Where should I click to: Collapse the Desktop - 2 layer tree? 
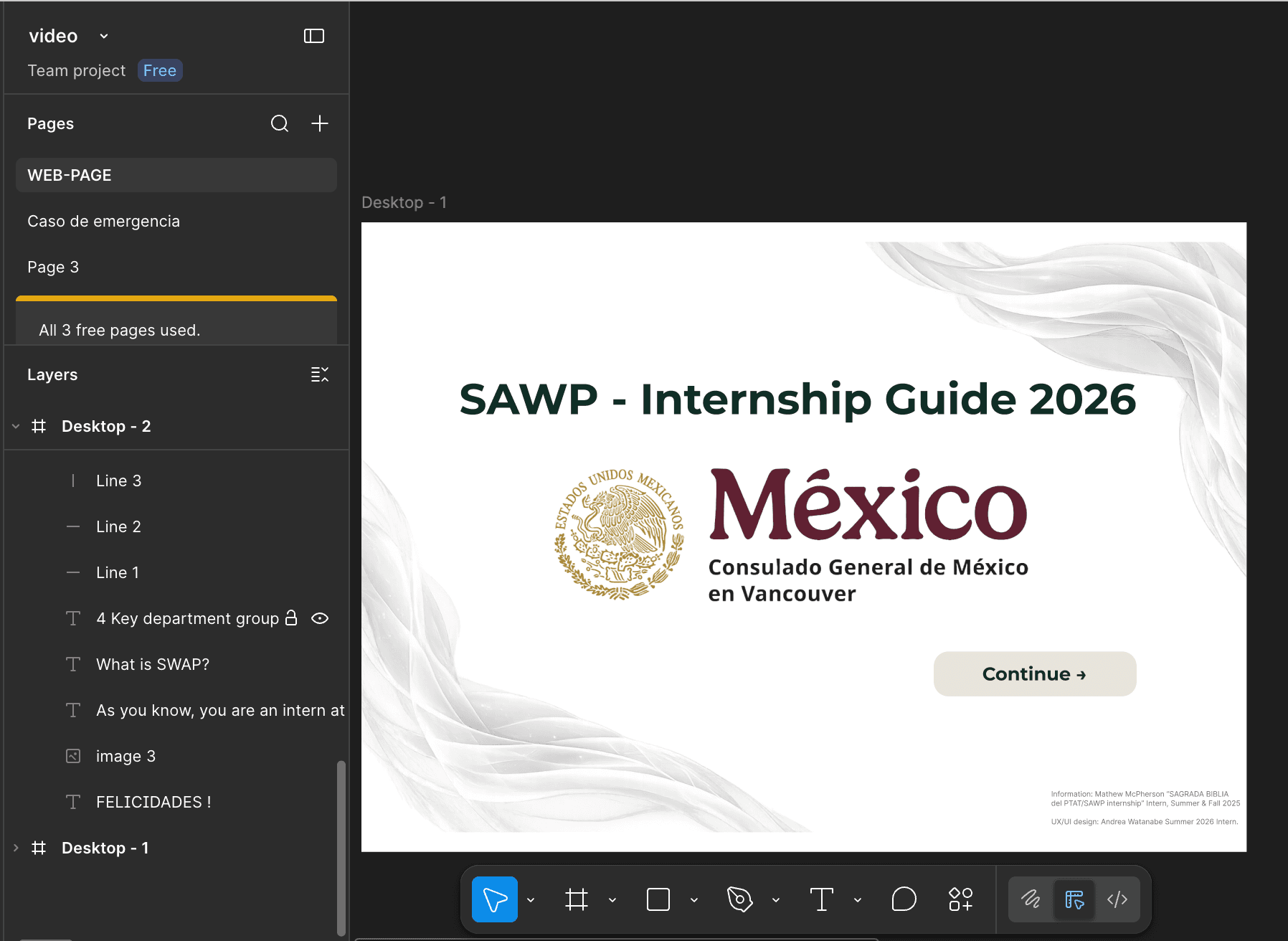click(x=16, y=426)
